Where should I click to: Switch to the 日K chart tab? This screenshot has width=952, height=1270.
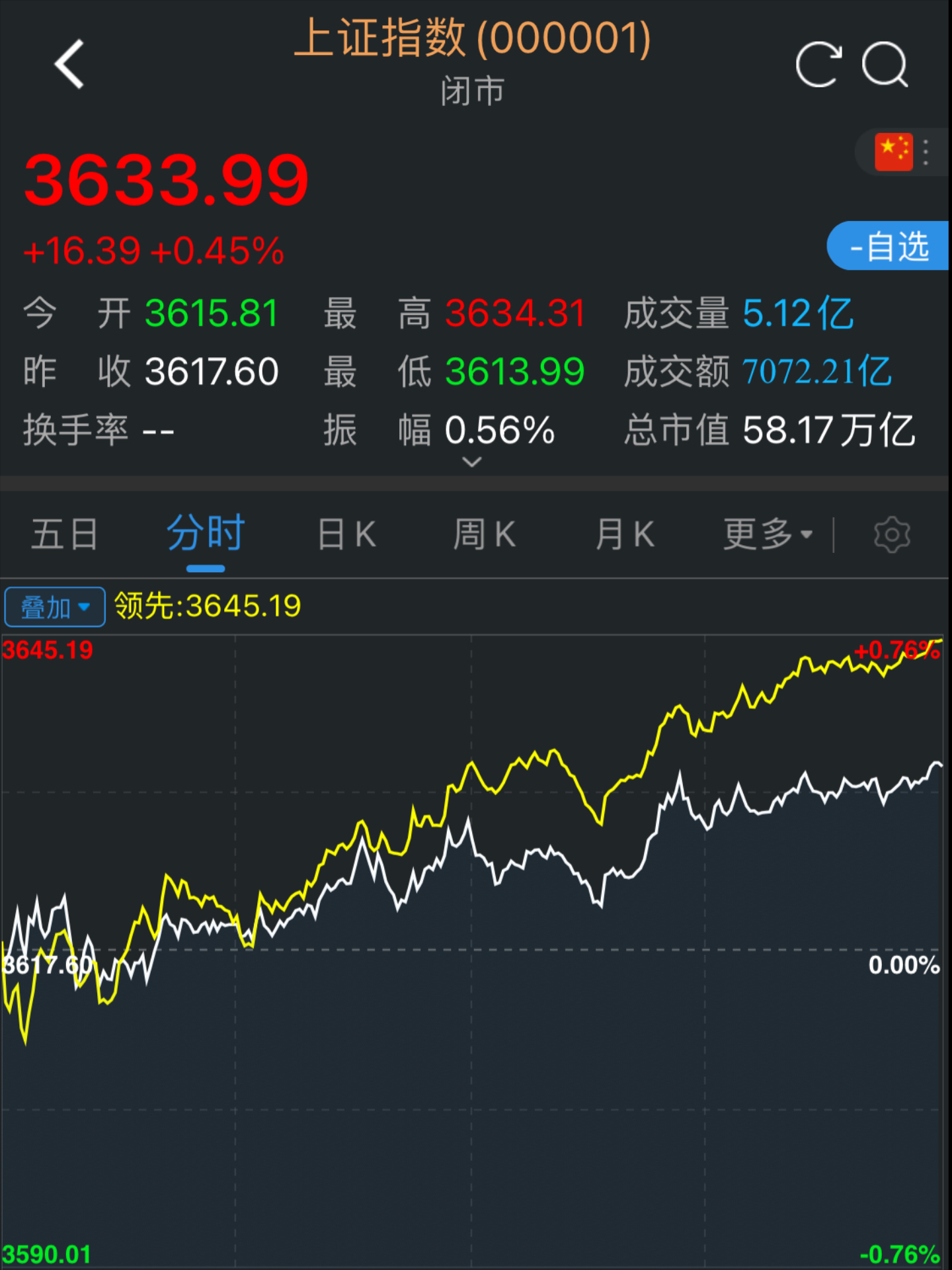[347, 534]
